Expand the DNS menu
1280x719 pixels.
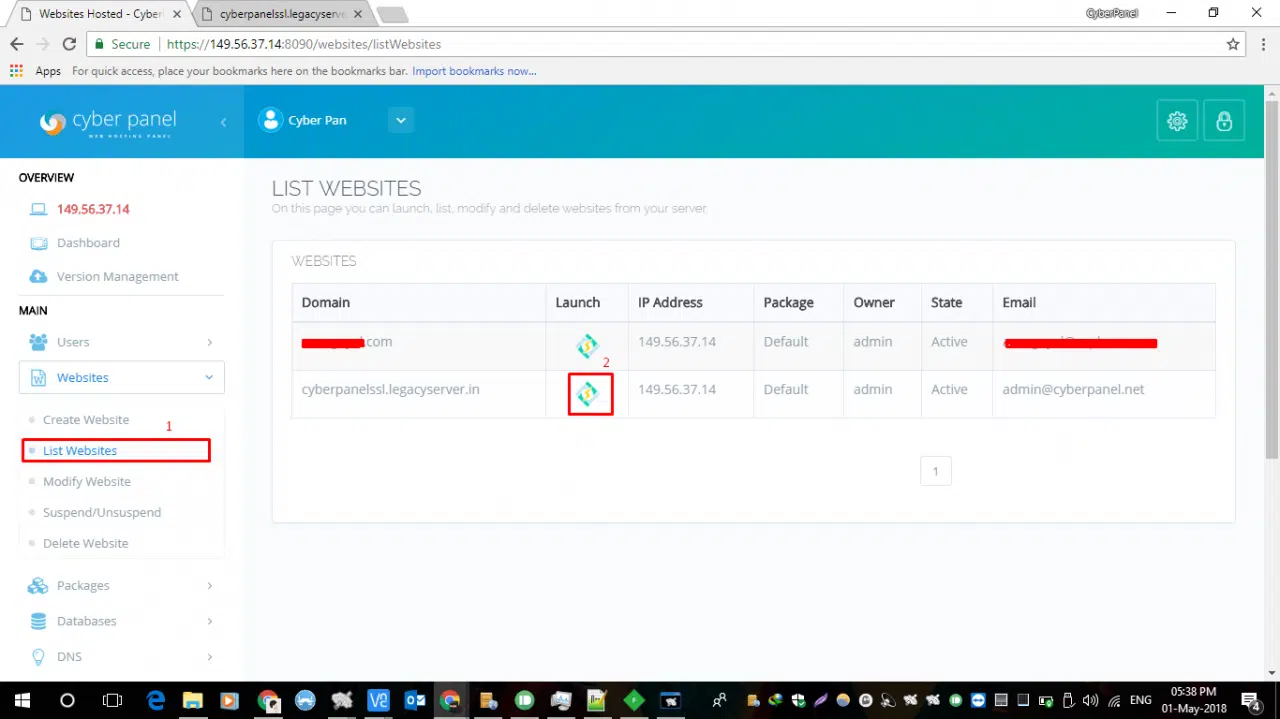pyautogui.click(x=122, y=657)
